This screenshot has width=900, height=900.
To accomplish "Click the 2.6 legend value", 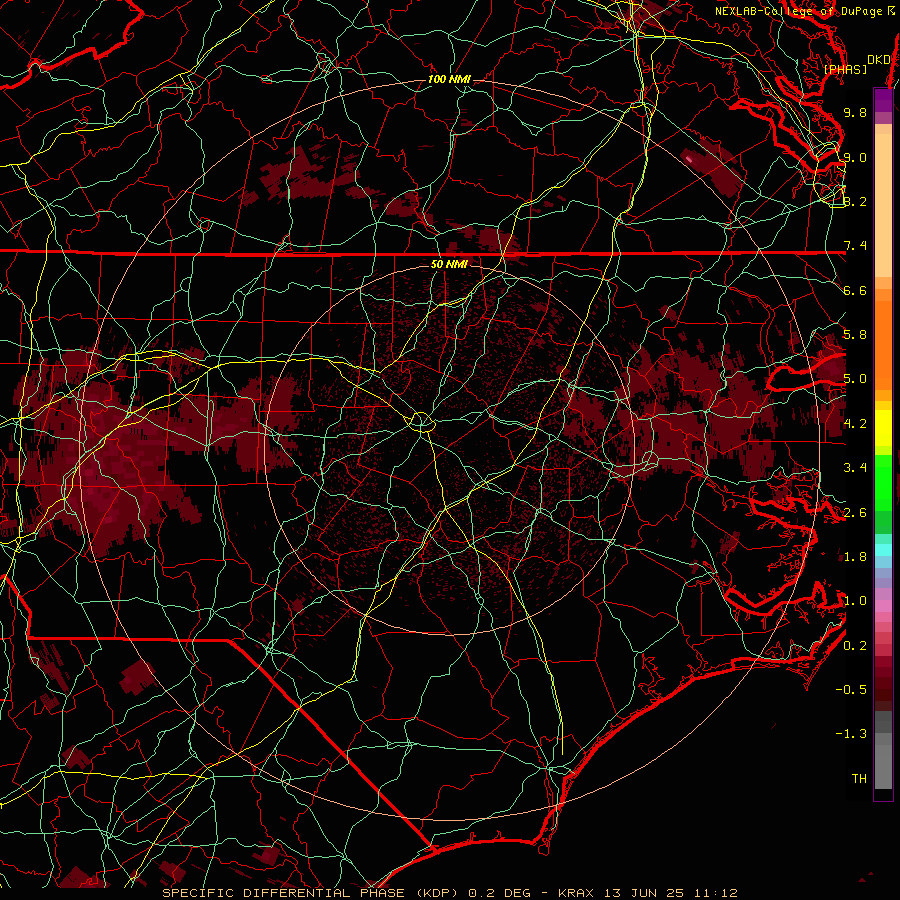I will pos(855,513).
